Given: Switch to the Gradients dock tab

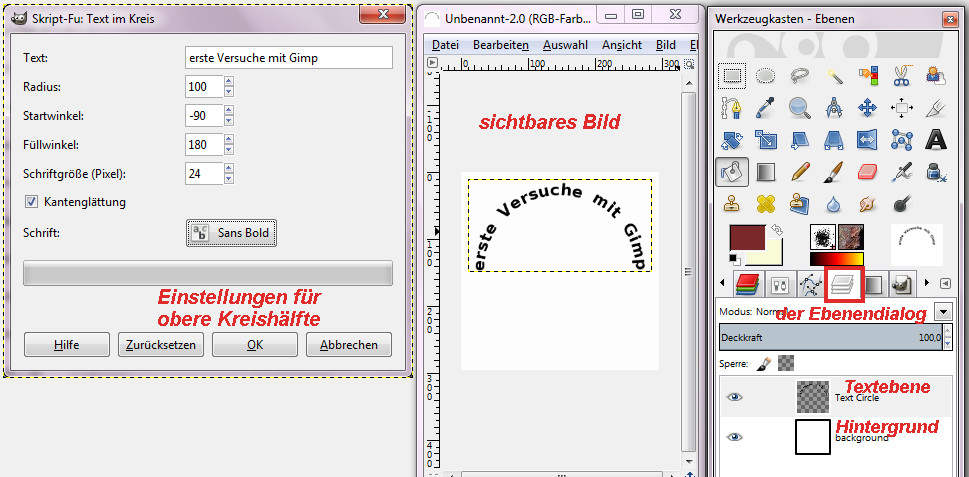Looking at the screenshot, I should point(874,284).
